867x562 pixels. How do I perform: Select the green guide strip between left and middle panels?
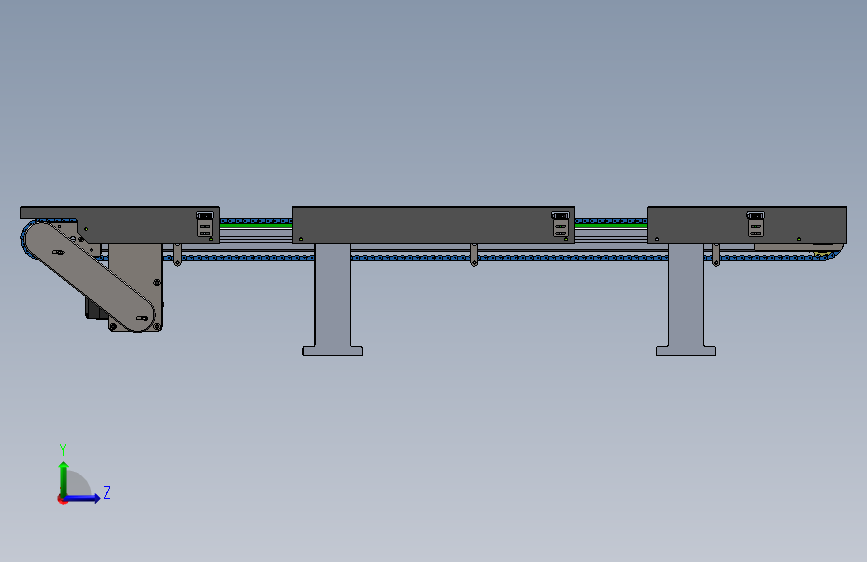tap(256, 225)
